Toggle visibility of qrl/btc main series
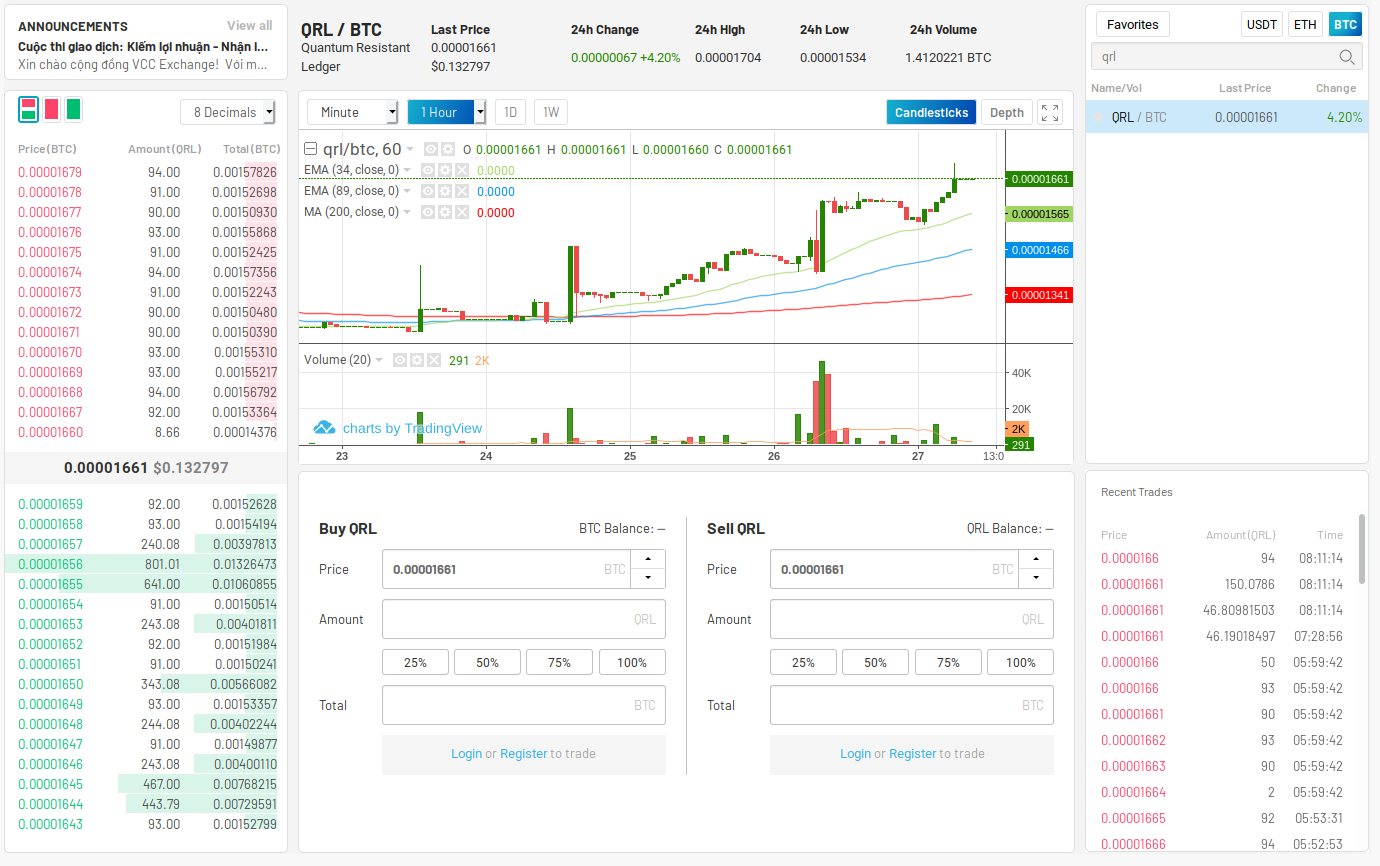The width and height of the screenshot is (1380, 866). pos(430,149)
